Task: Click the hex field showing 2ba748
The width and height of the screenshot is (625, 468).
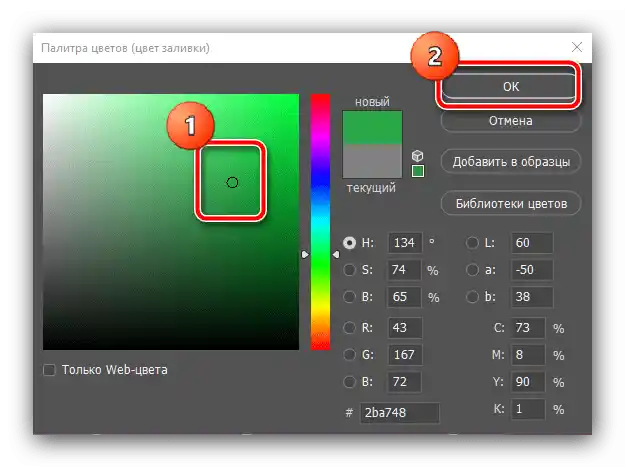Action: point(400,413)
